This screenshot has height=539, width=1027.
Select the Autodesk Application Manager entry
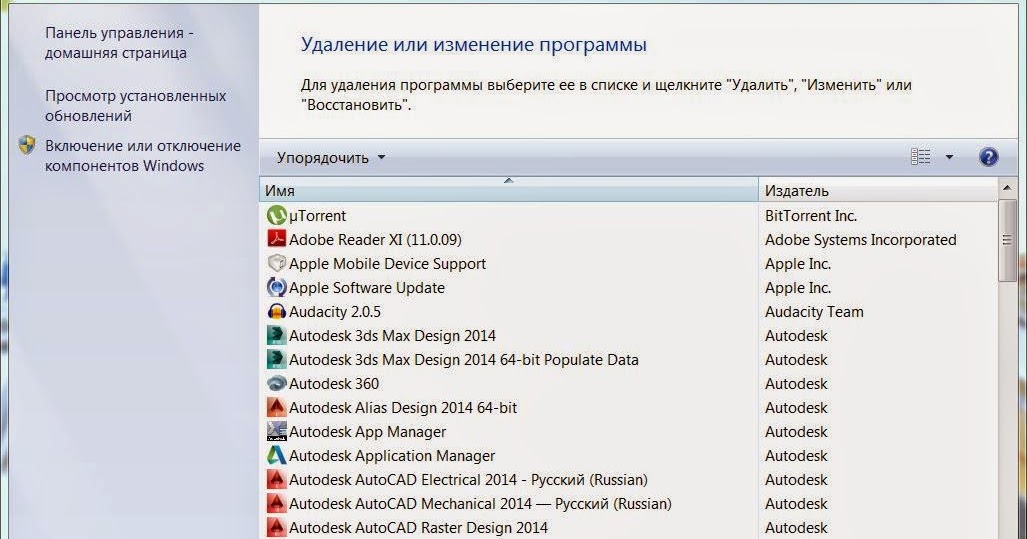pyautogui.click(x=392, y=456)
